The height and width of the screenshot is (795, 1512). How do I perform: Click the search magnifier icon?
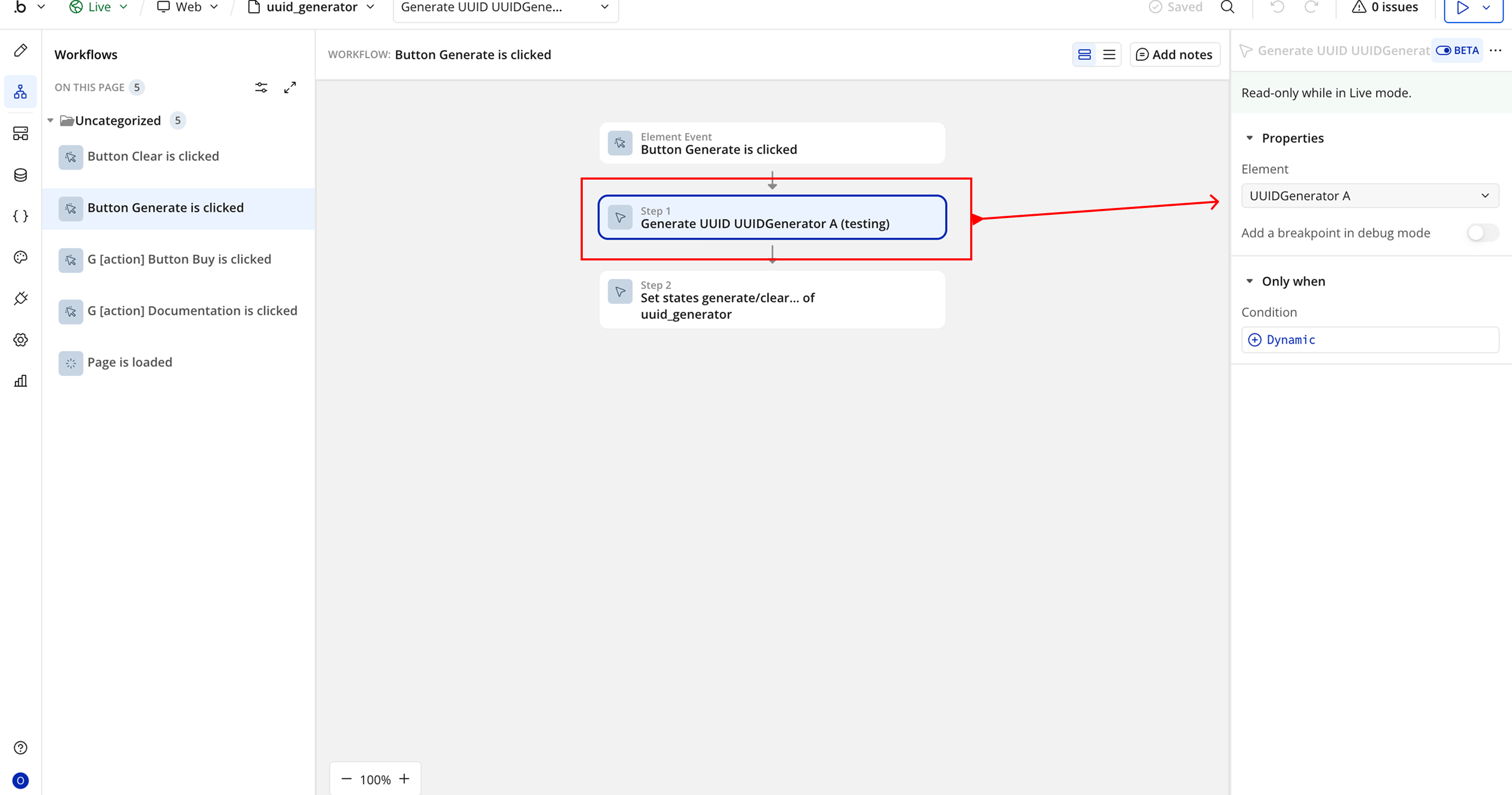pos(1227,8)
